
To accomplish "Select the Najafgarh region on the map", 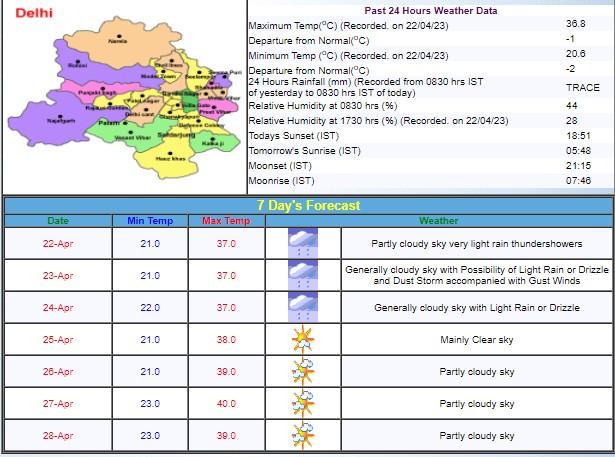I will [63, 120].
